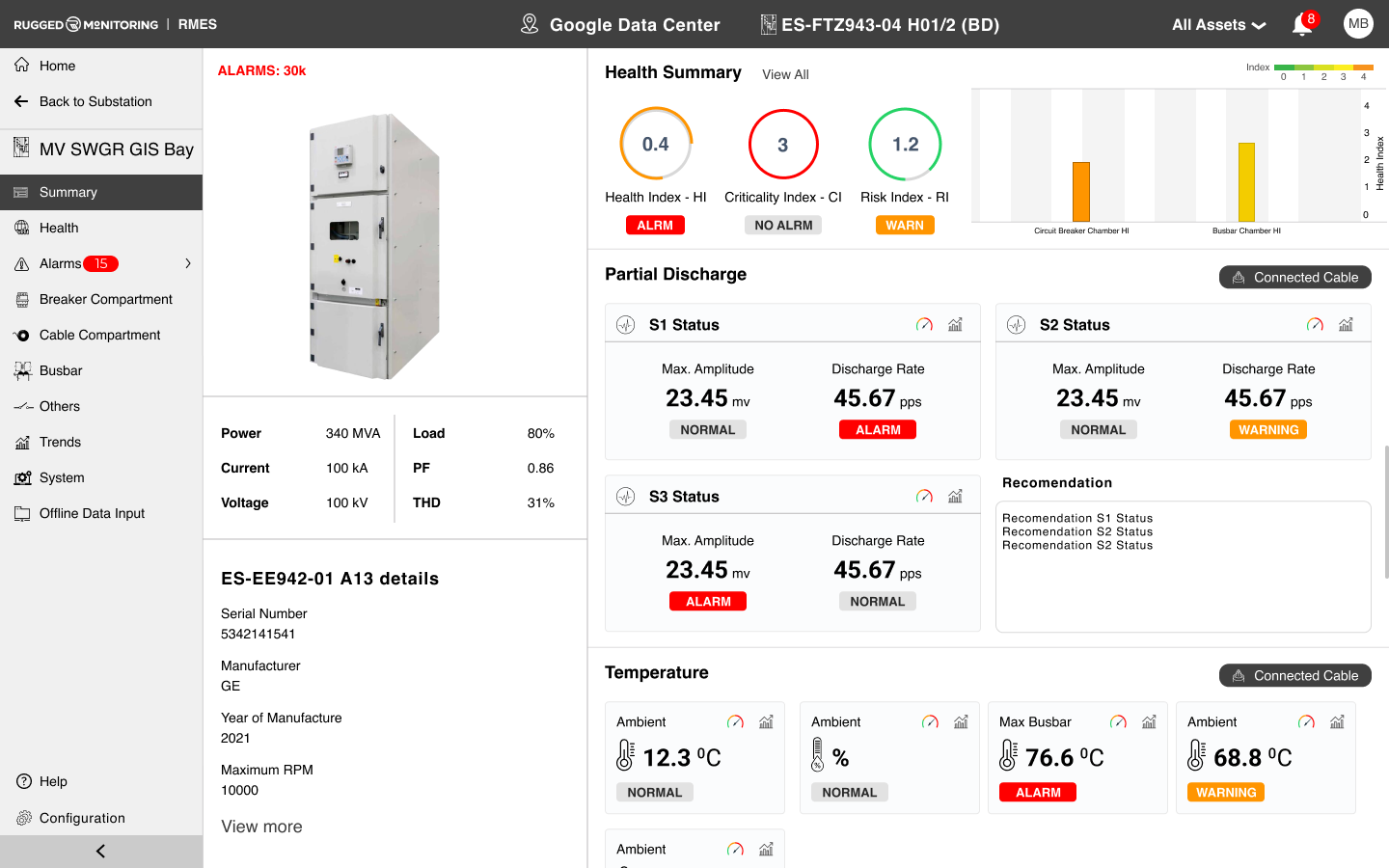Collapse the sidebar with bottom chevron
Image resolution: width=1389 pixels, height=868 pixels.
point(101,851)
